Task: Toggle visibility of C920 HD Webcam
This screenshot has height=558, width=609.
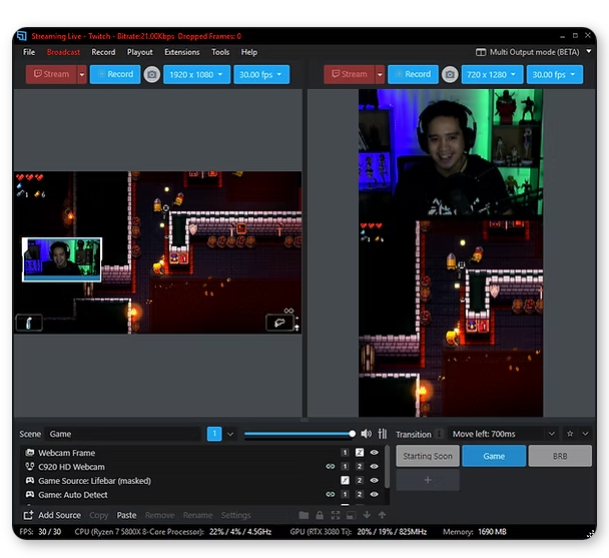Action: pos(374,467)
